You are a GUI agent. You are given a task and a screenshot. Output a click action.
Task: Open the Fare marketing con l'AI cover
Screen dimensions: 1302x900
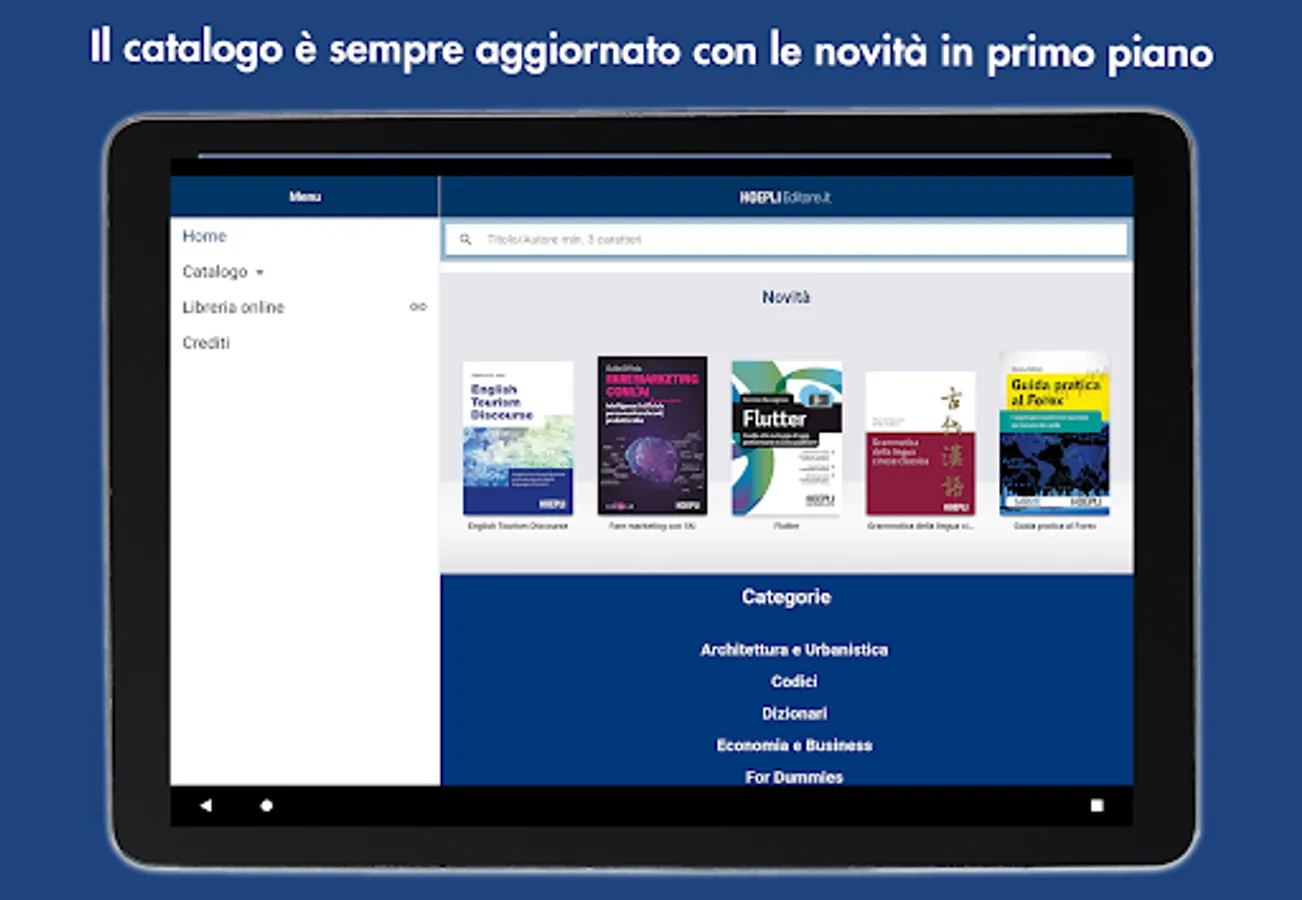coord(652,436)
